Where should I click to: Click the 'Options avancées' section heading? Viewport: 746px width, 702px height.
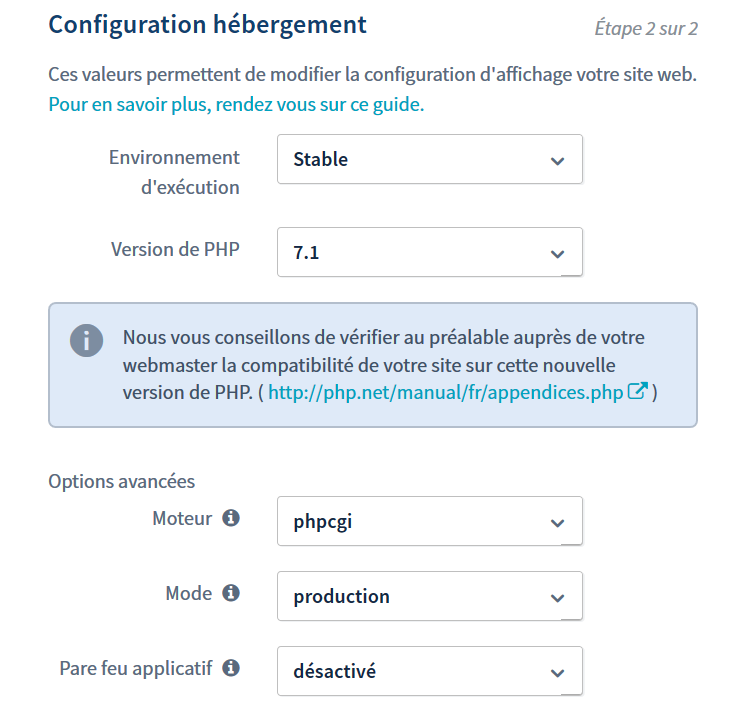click(x=122, y=481)
